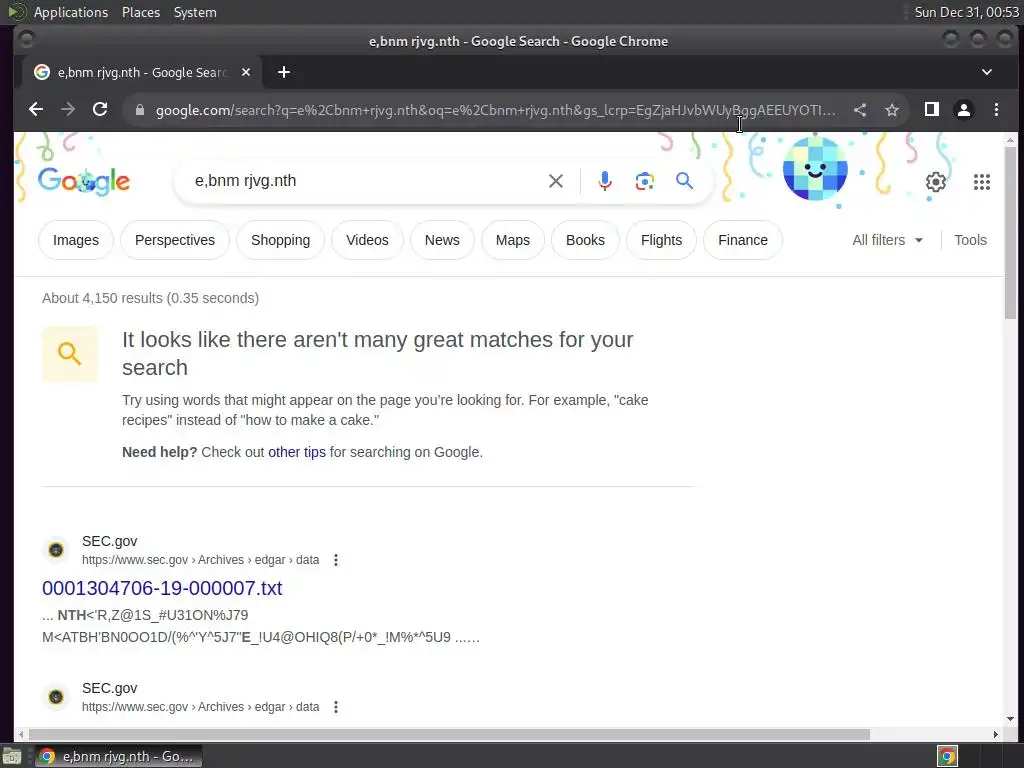Bookmark this tab with star icon

click(x=892, y=110)
